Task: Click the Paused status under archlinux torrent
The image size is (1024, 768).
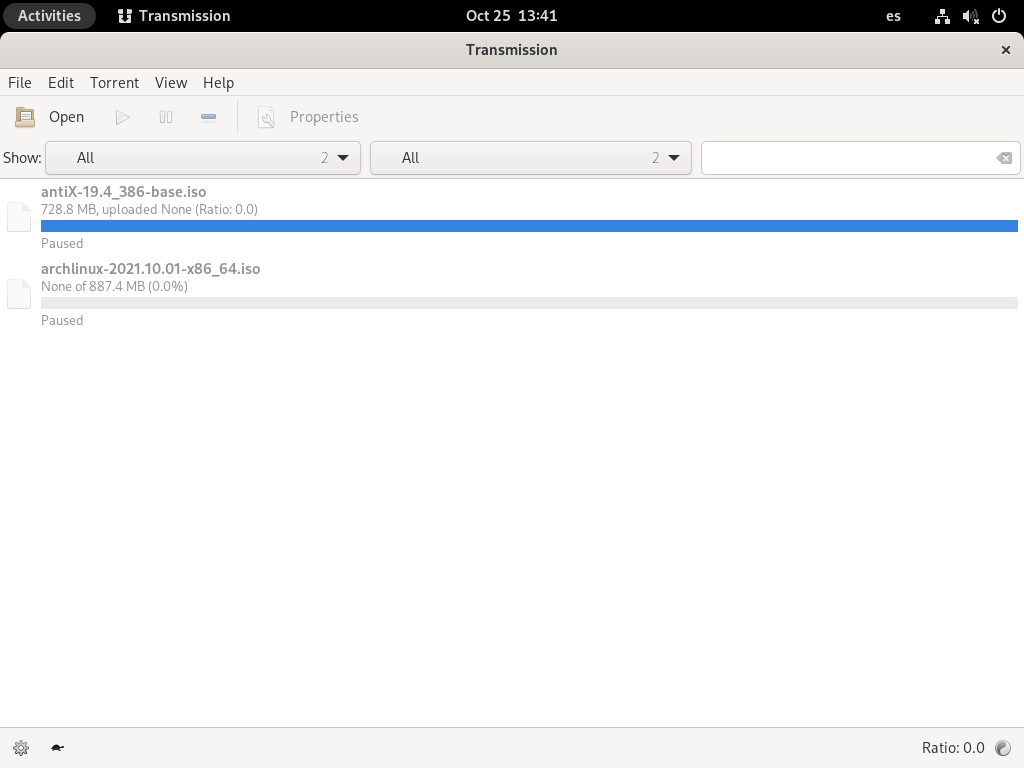Action: pyautogui.click(x=62, y=321)
